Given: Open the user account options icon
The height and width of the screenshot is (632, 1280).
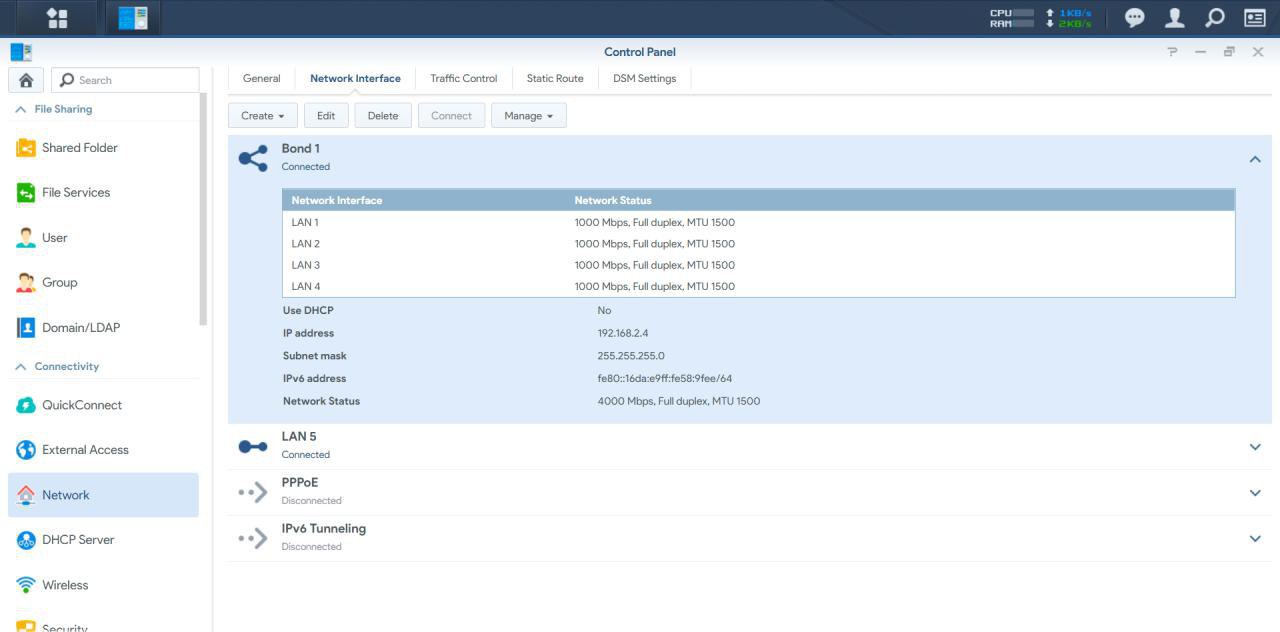Looking at the screenshot, I should pos(1175,18).
